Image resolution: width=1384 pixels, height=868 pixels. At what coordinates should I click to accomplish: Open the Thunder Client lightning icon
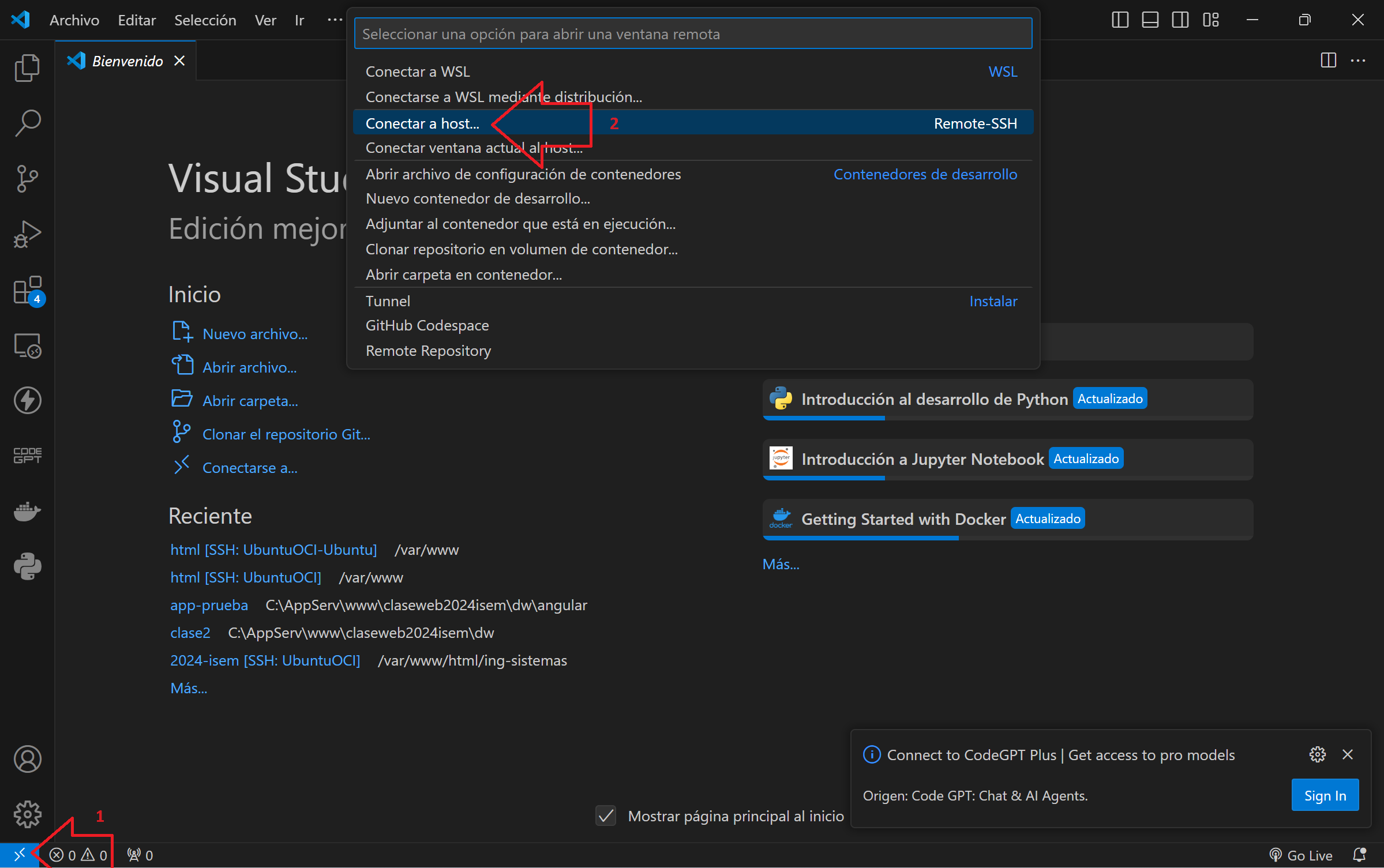(27, 400)
